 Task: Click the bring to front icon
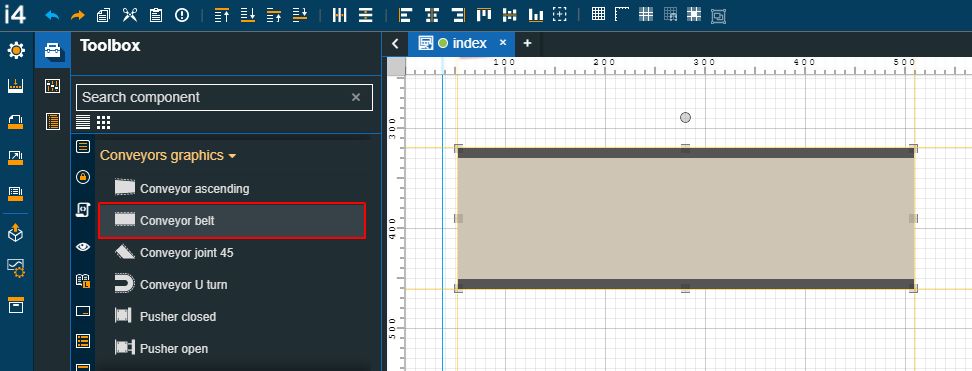(221, 16)
